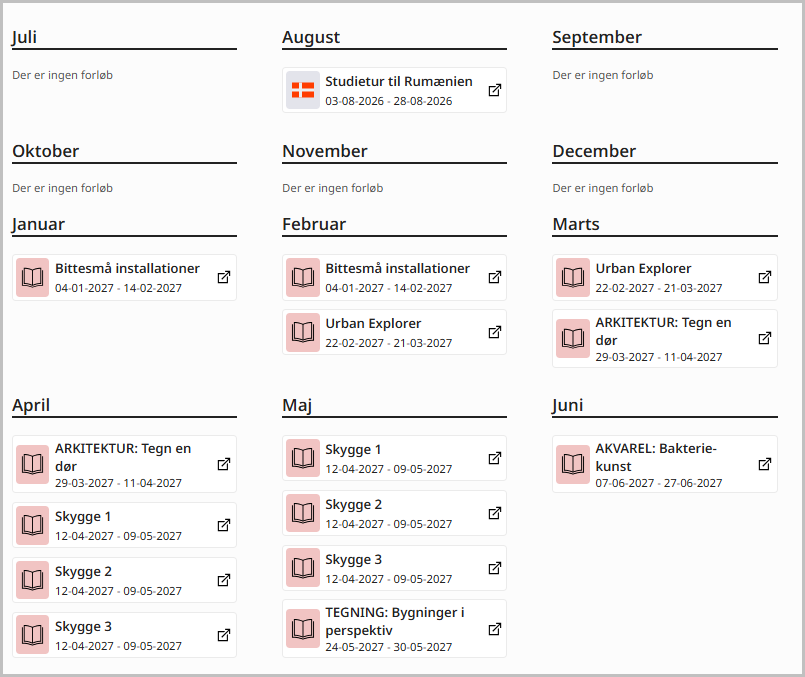Open external link icon for Bittesmå installationer in Januar
Screen dimensions: 805x677
pos(224,277)
